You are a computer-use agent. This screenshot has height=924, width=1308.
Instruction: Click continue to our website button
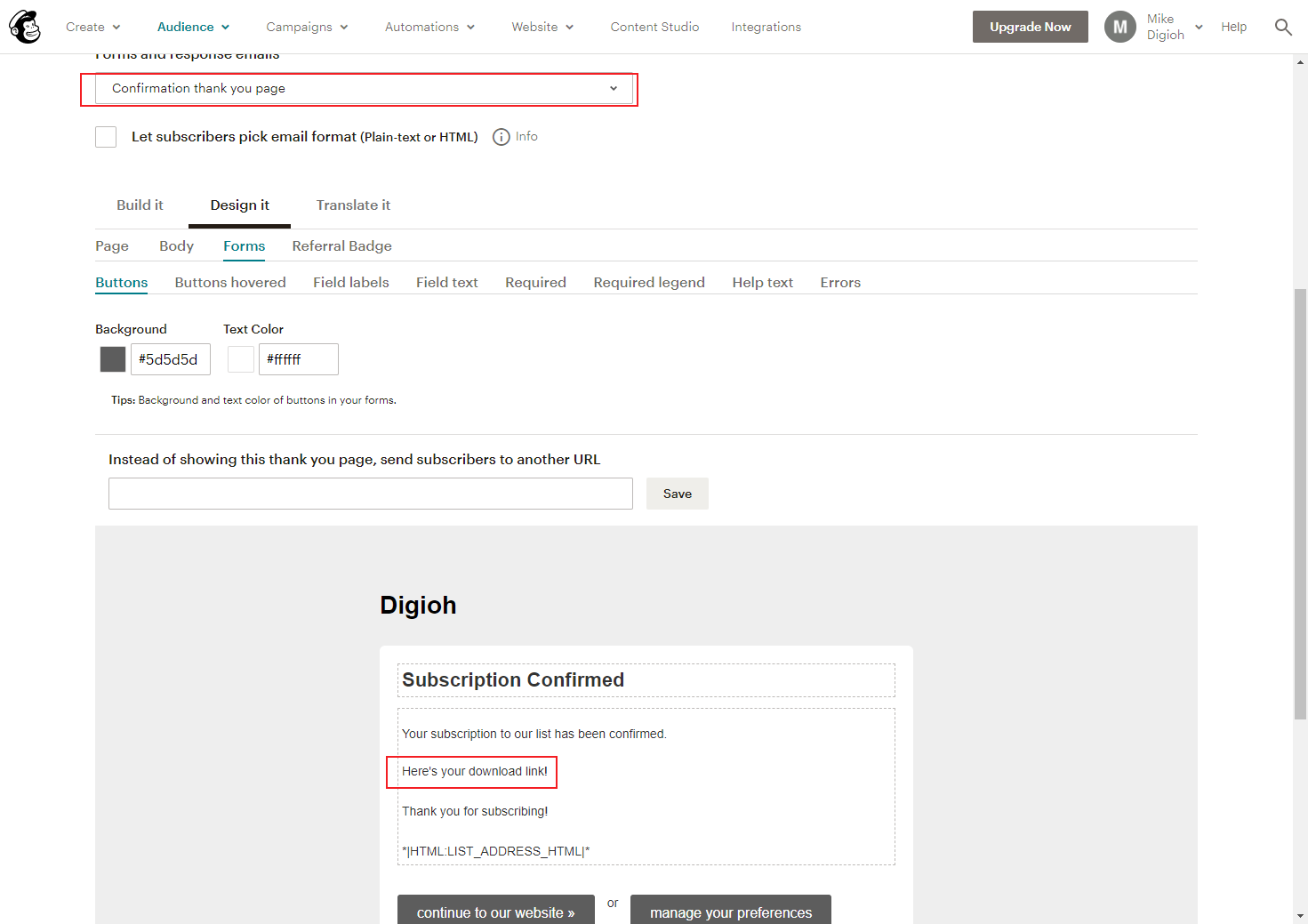495,912
